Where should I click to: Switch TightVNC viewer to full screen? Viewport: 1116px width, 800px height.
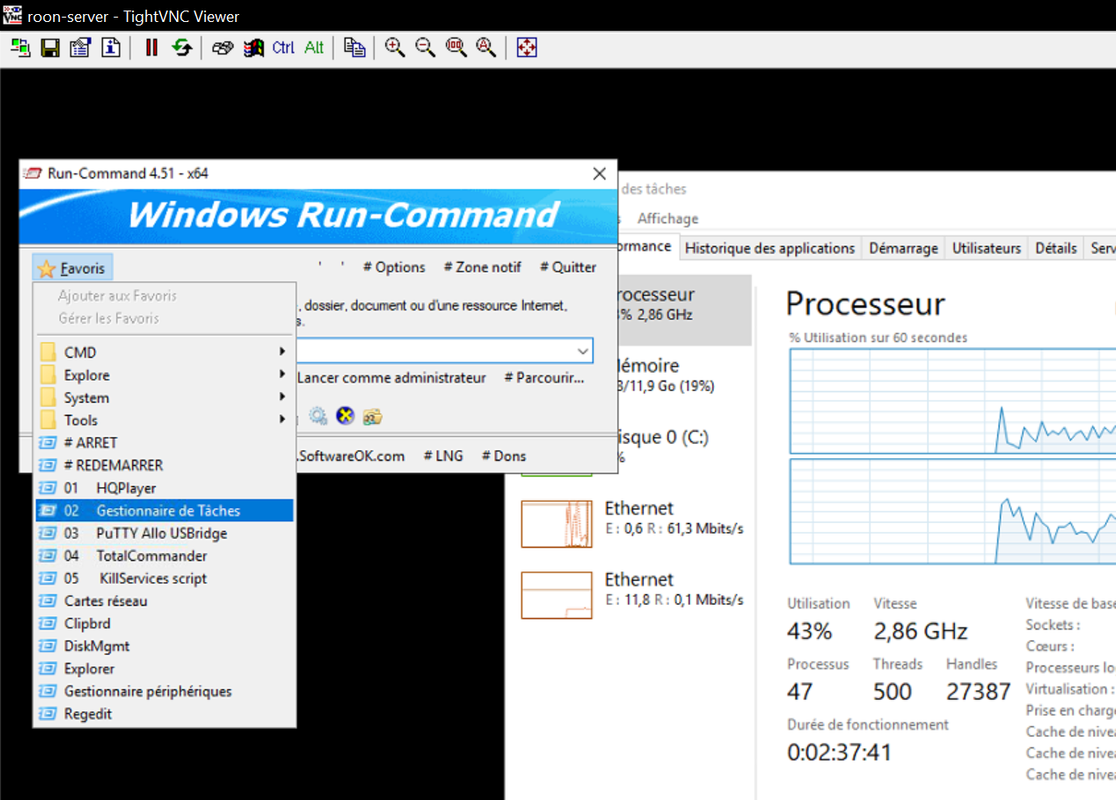click(527, 48)
